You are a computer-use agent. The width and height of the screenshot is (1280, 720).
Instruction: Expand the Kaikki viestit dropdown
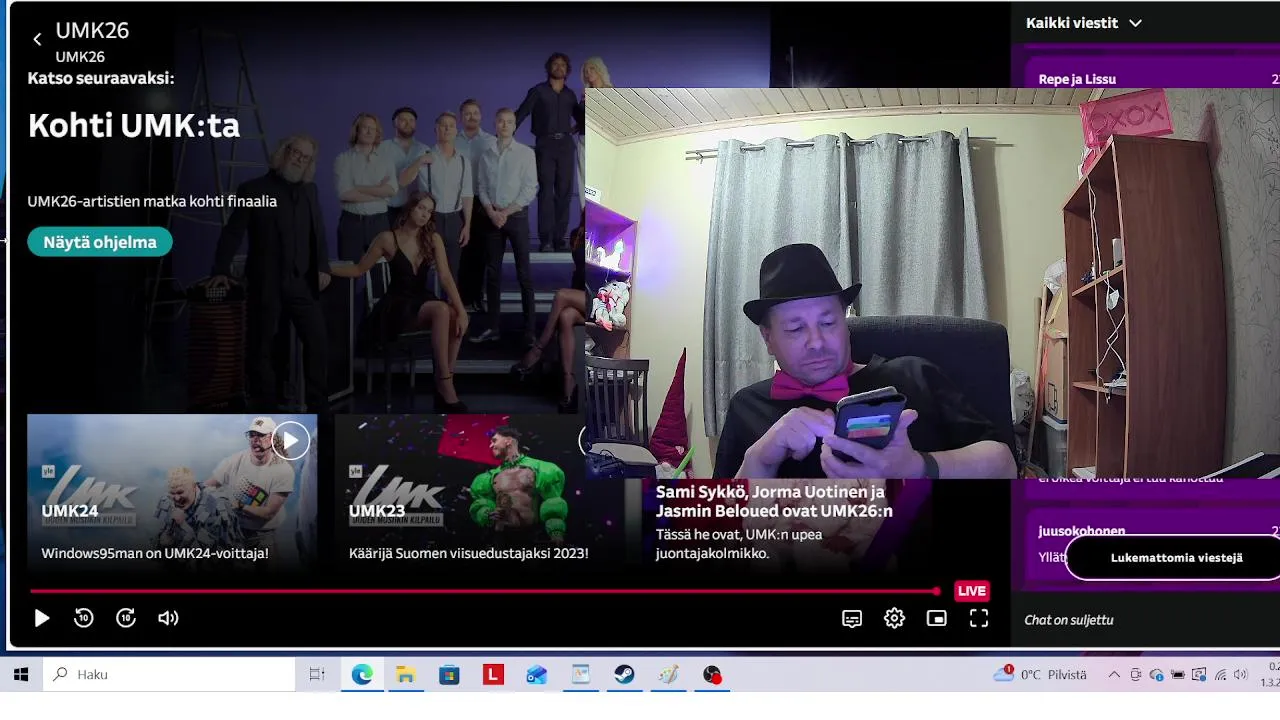(x=1084, y=23)
